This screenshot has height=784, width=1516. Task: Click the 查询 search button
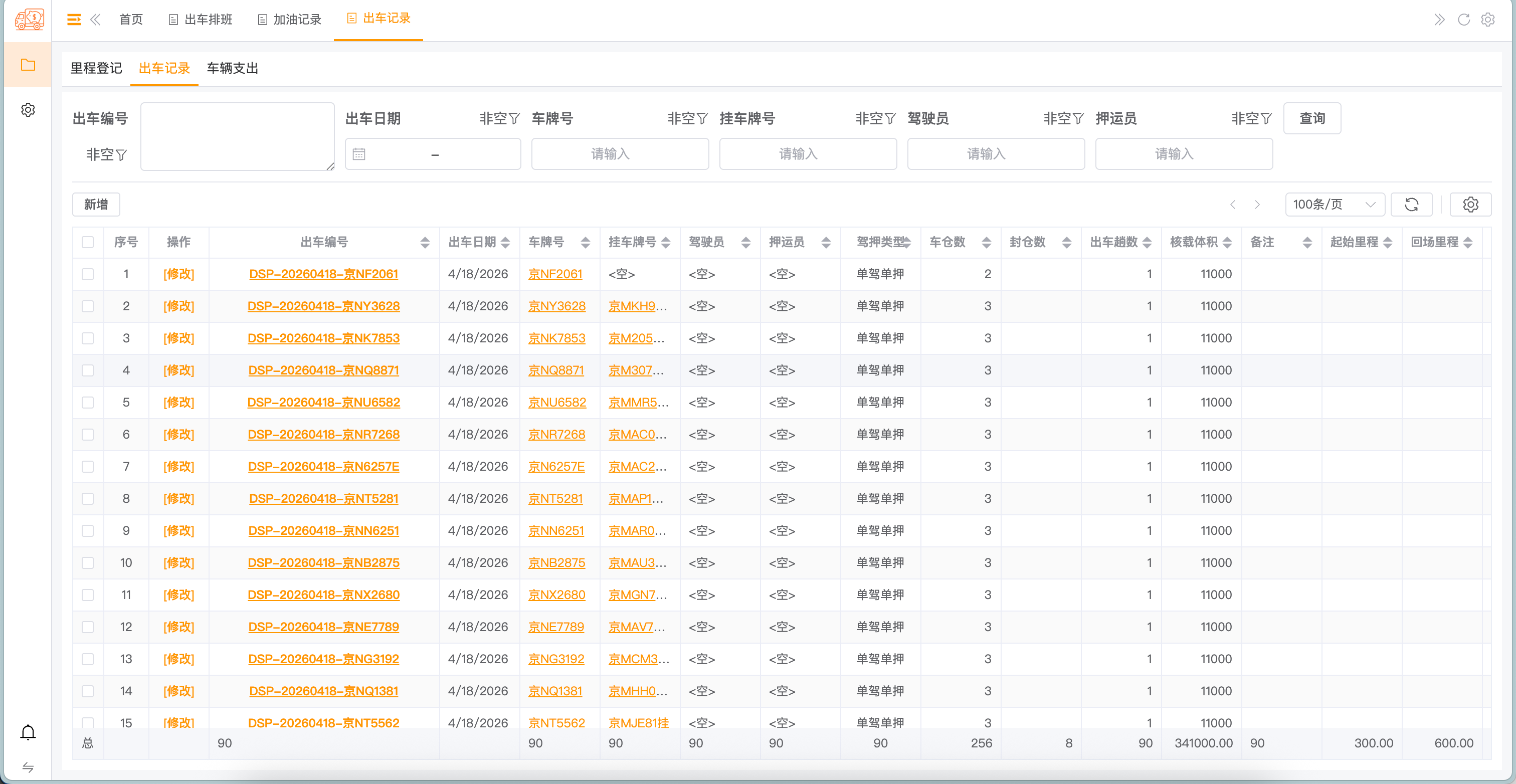click(x=1312, y=118)
